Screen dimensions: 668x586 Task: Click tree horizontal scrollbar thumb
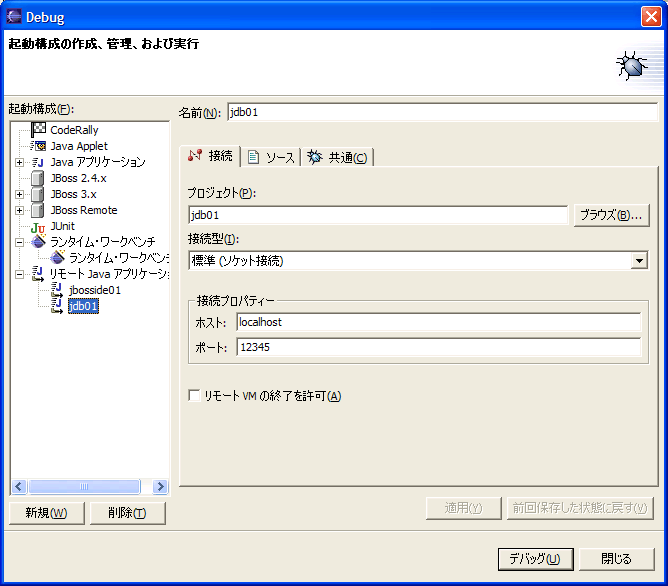click(x=84, y=486)
